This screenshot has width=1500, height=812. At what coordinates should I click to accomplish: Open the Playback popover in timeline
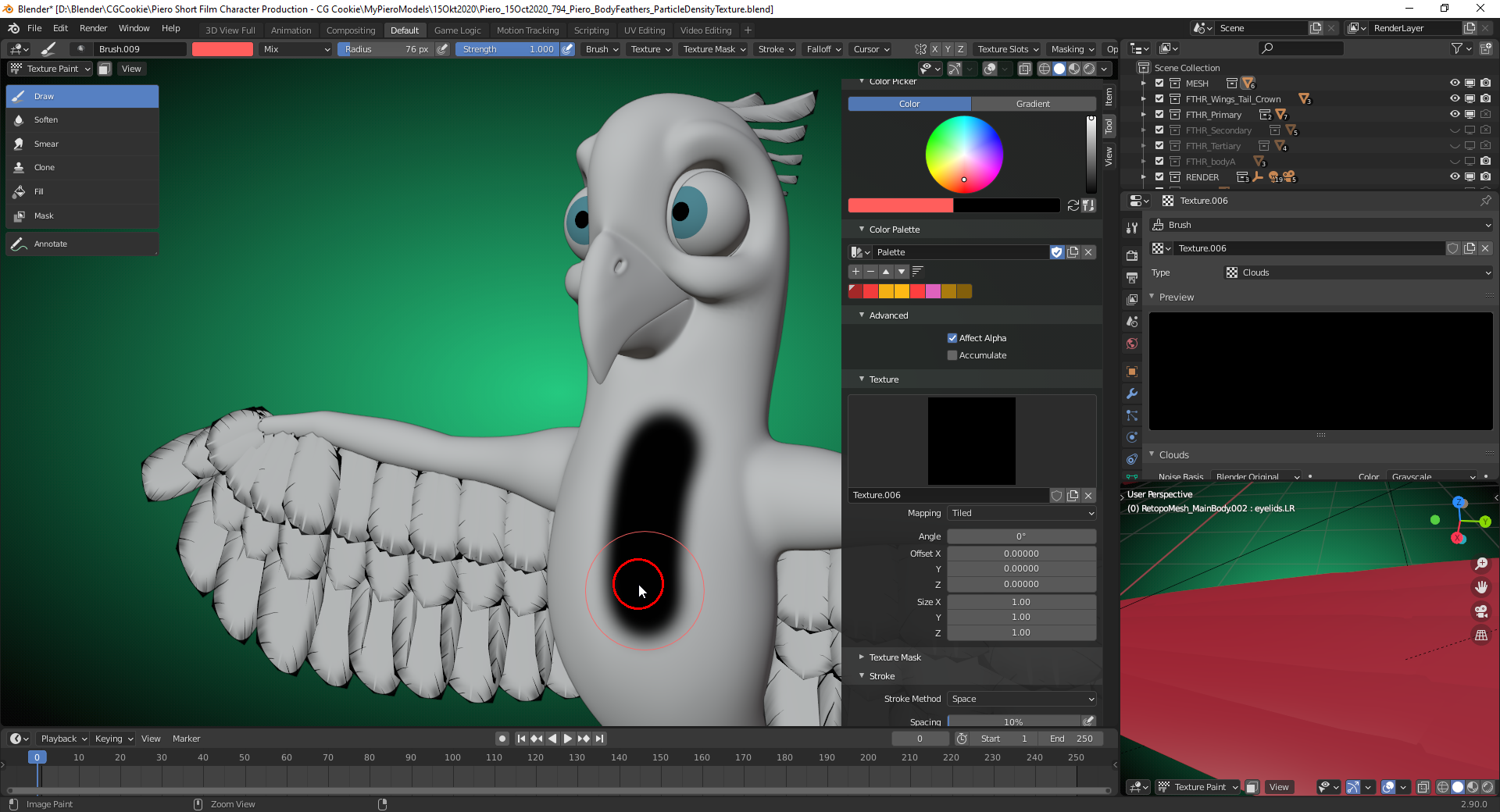(64, 739)
